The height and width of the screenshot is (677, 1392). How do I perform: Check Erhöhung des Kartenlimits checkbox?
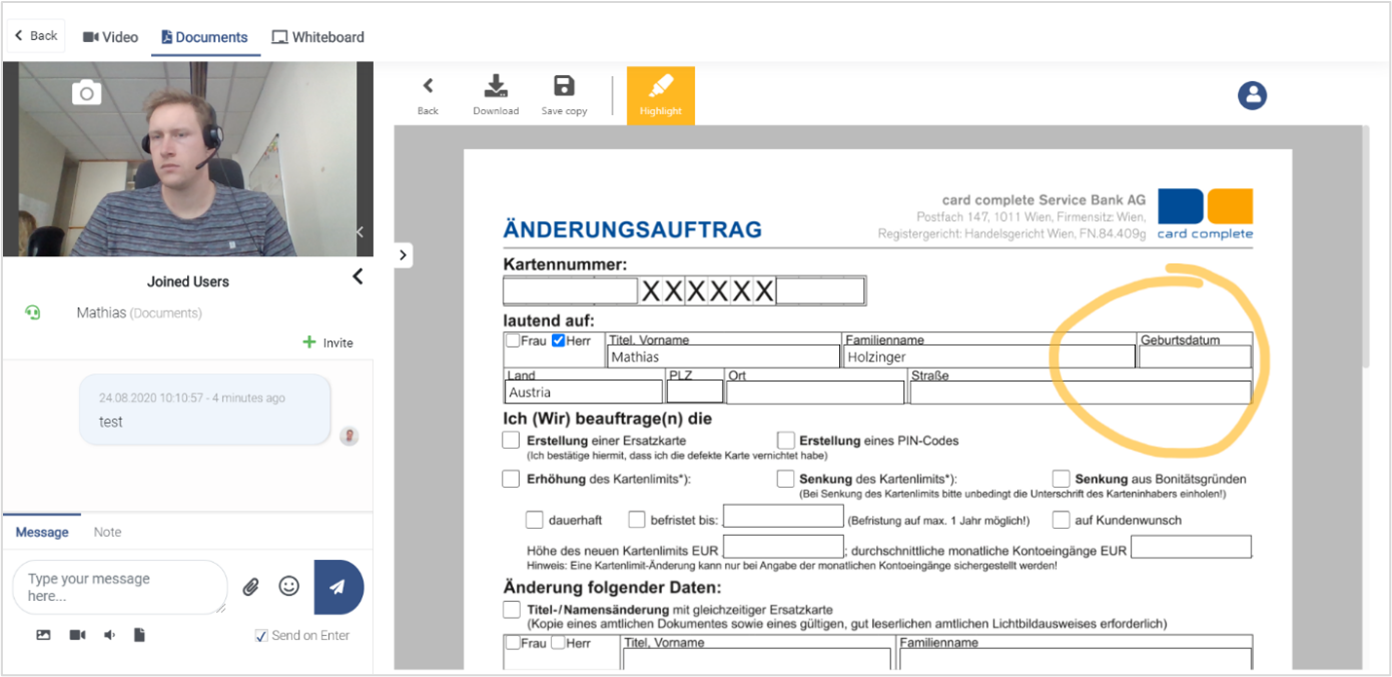point(511,479)
